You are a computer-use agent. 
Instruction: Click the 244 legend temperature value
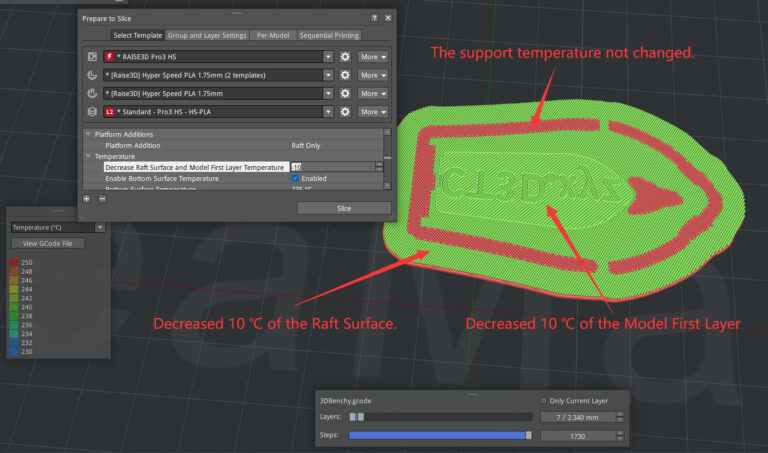(26, 289)
